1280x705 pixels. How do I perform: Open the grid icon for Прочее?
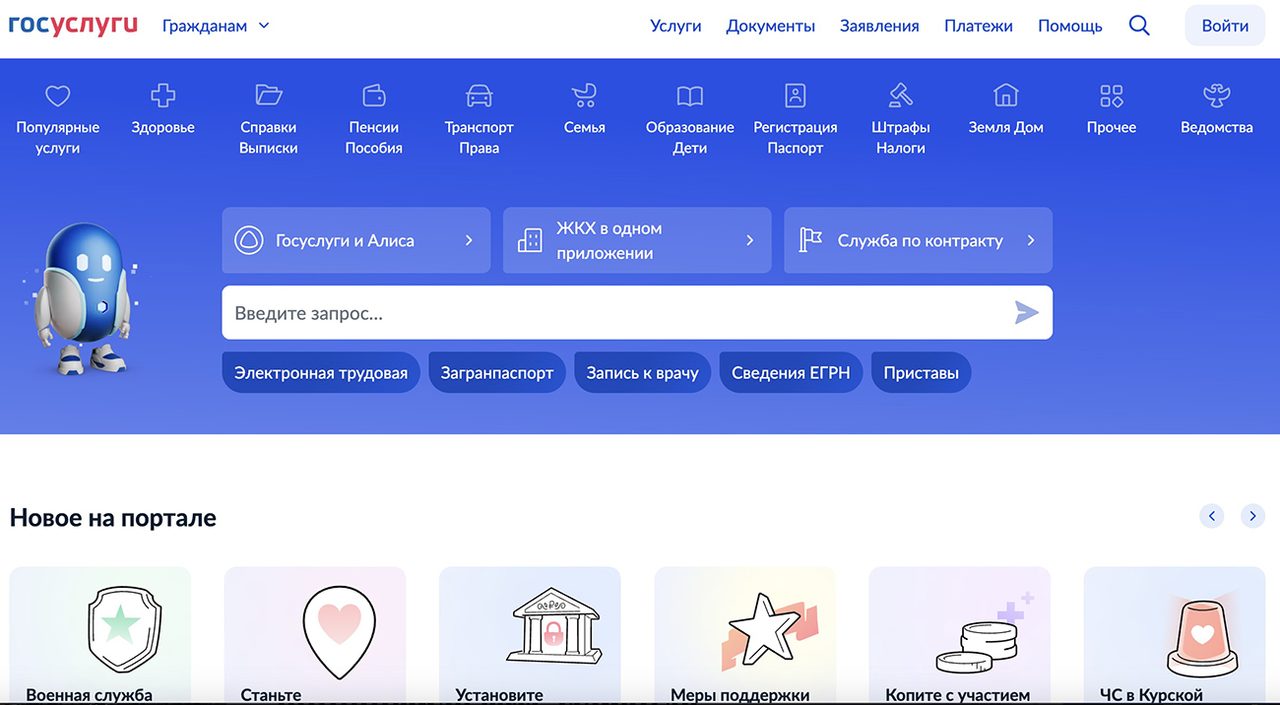click(x=1112, y=96)
